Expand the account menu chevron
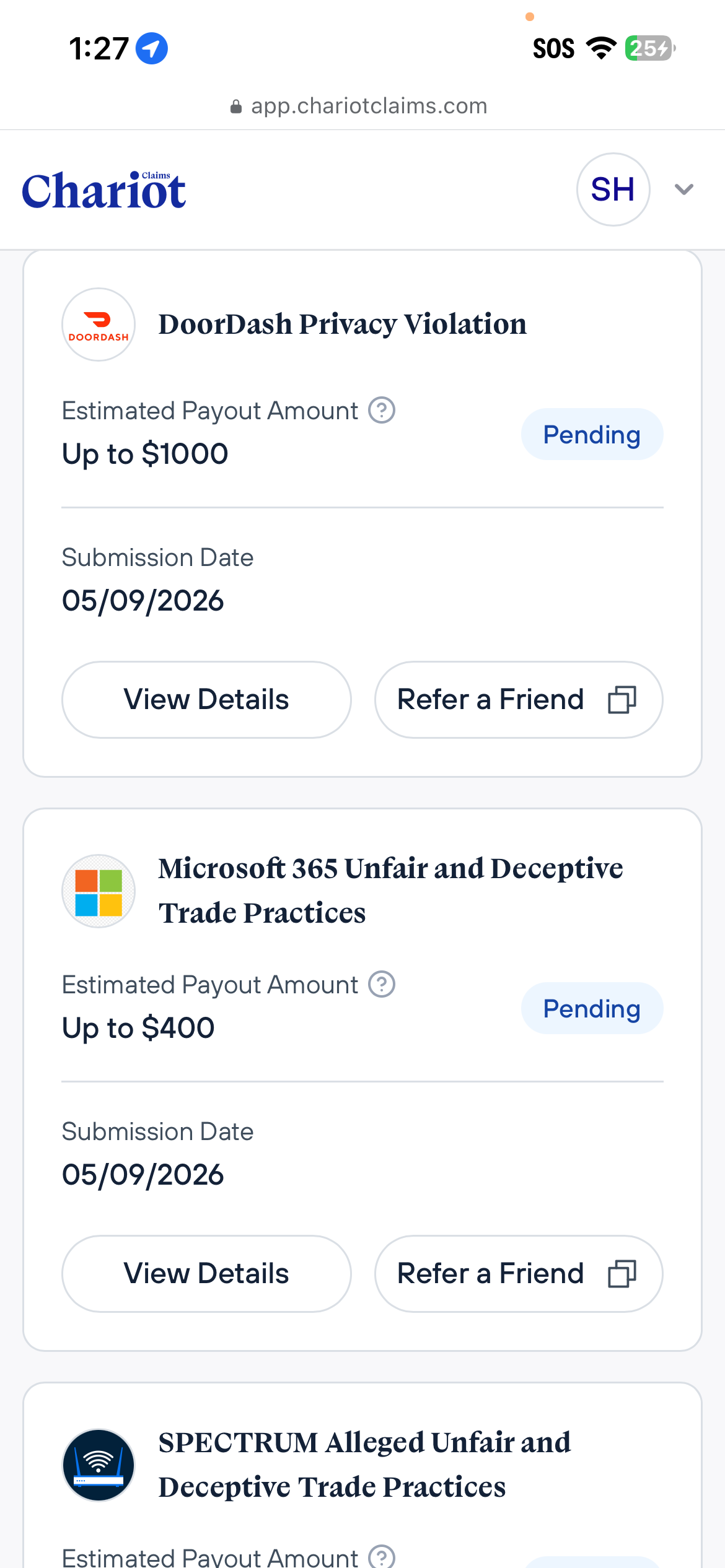 tap(684, 189)
